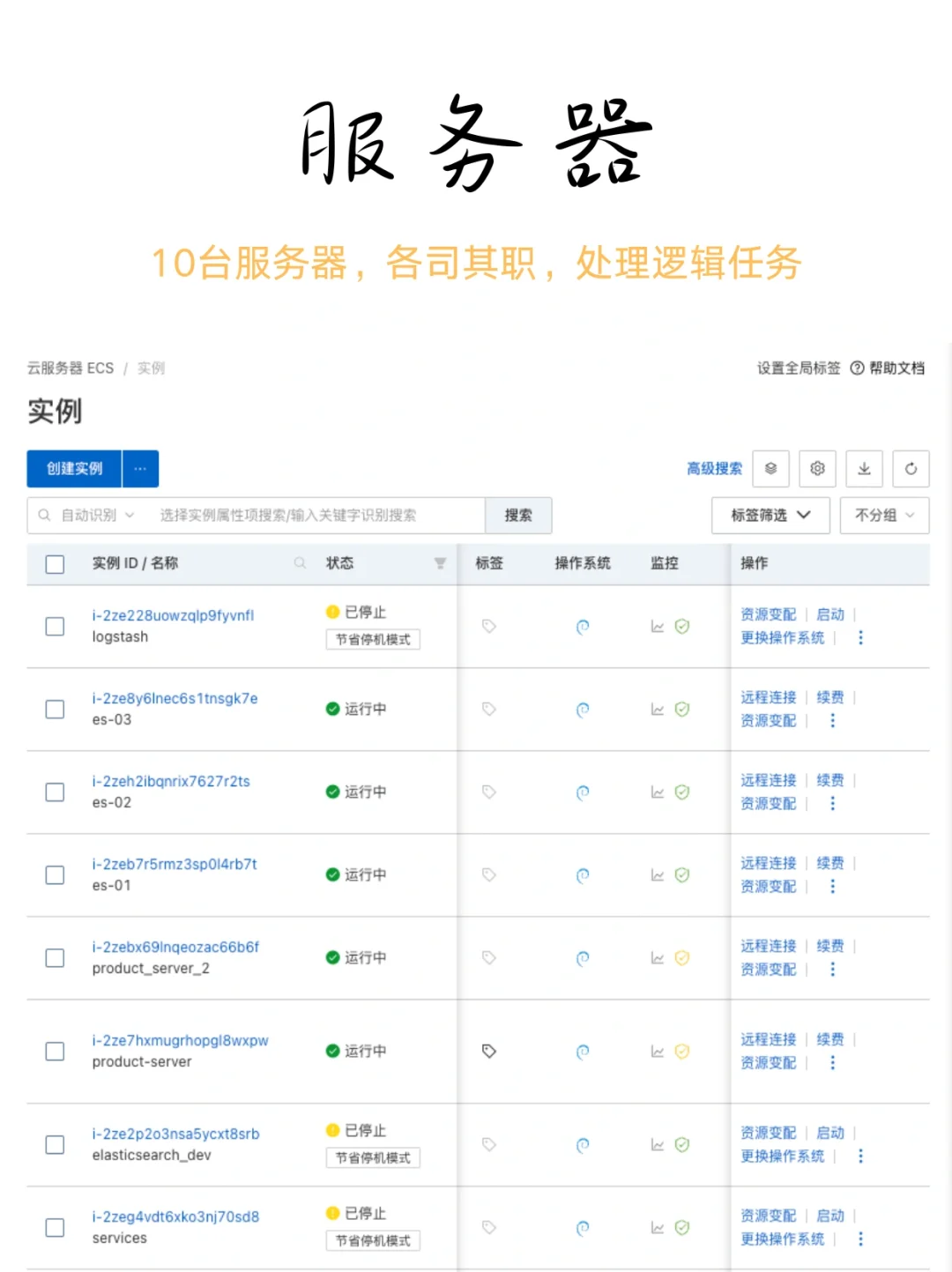952x1272 pixels.
Task: Navigate to 云服务器 ECS breadcrumb
Action: tap(71, 368)
